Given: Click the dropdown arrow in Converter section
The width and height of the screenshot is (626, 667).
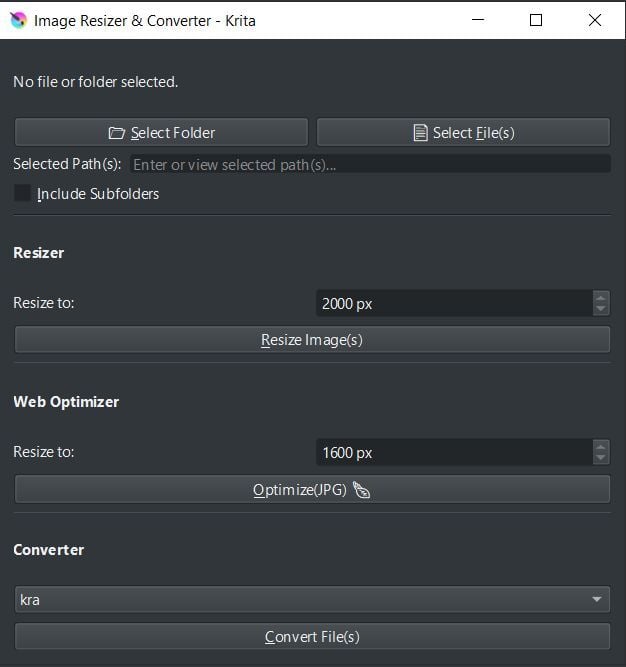Looking at the screenshot, I should (597, 599).
